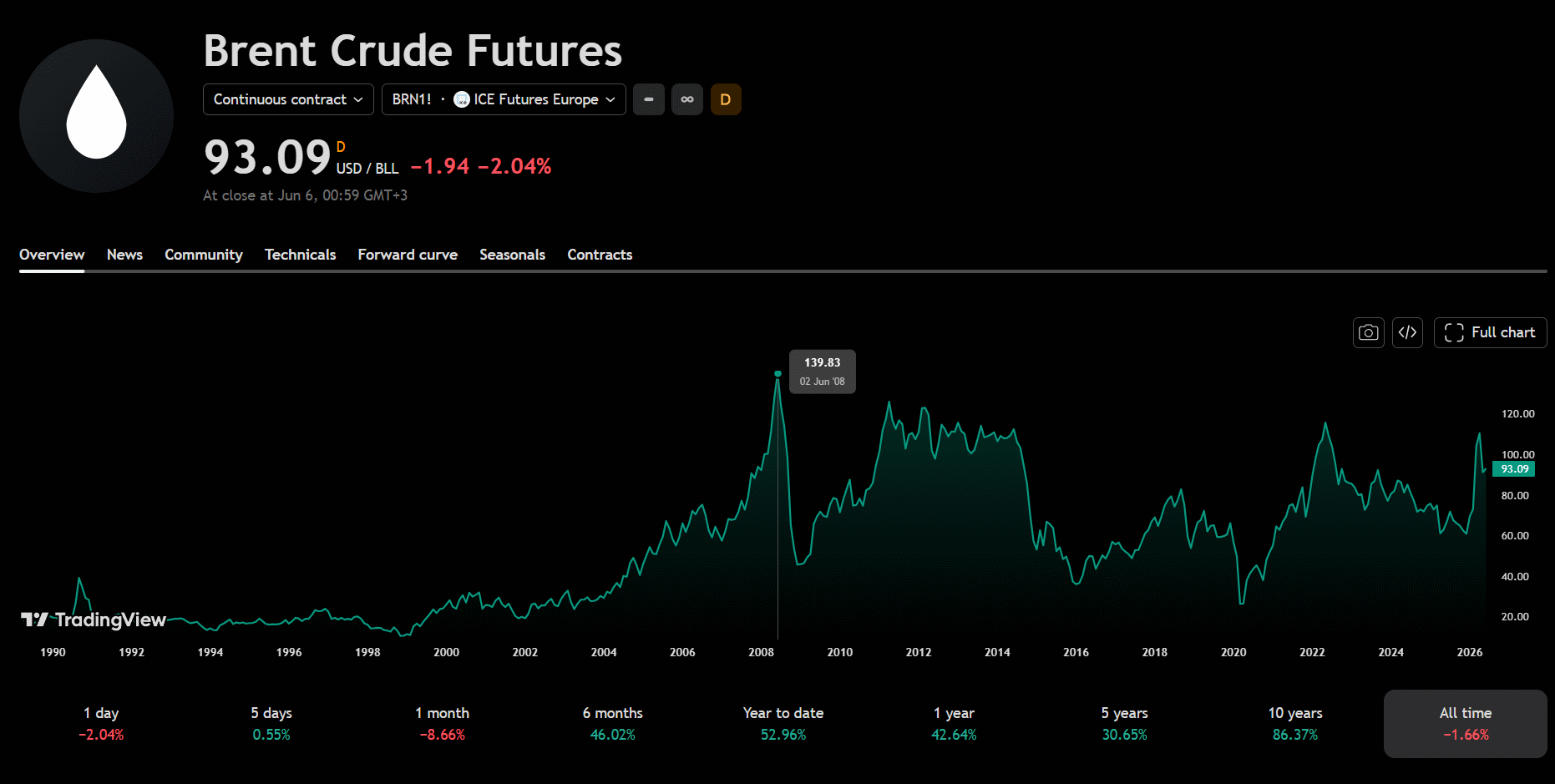Viewport: 1555px width, 784px height.
Task: Select the Year to date range
Action: [783, 724]
